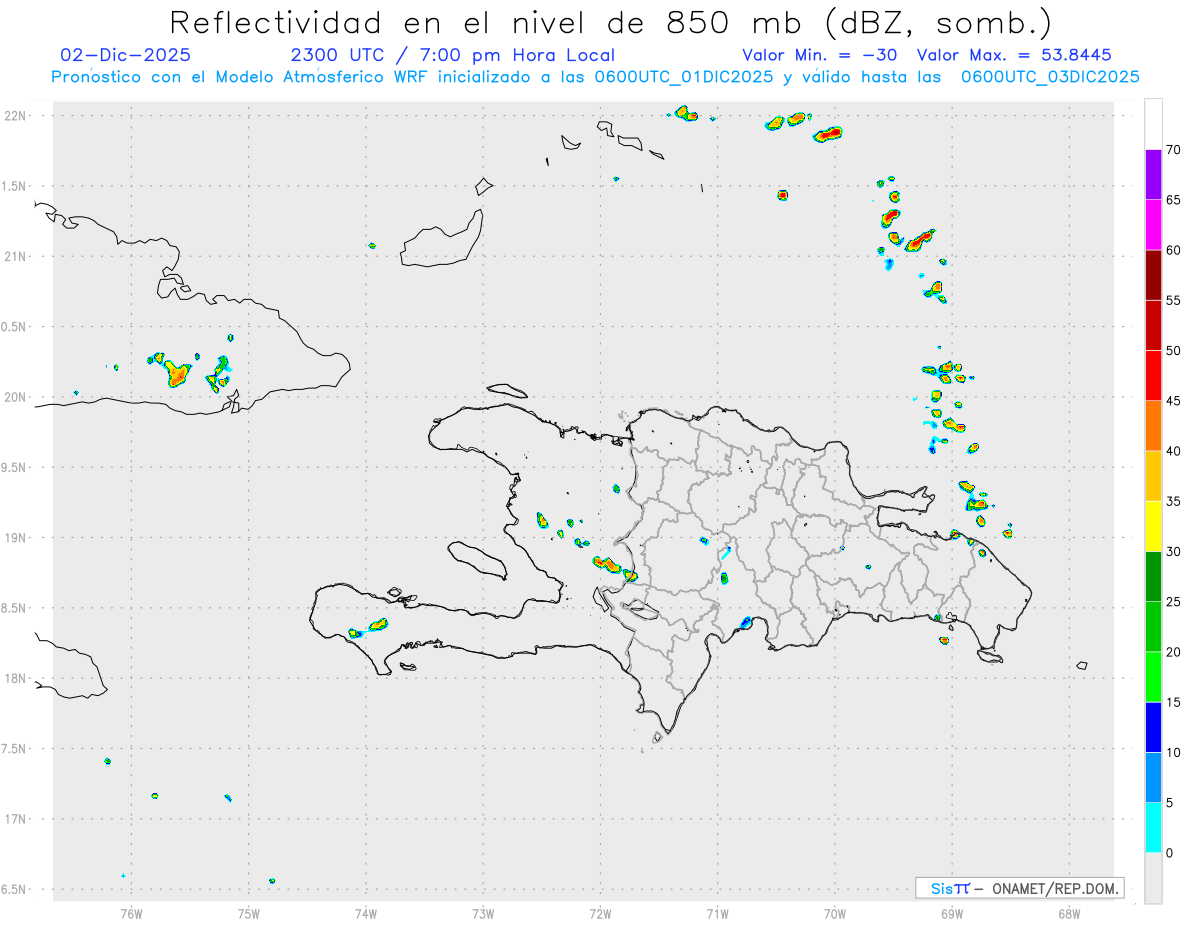Click the colorbar label "30"
The image size is (1200, 927).
click(x=1173, y=552)
